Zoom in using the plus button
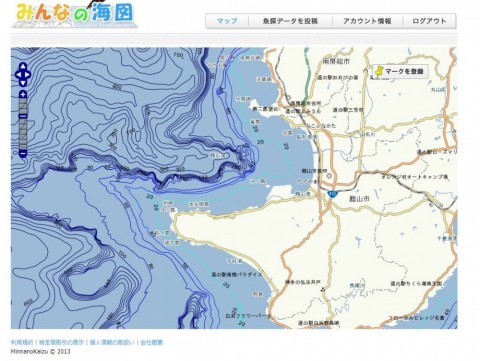The width and height of the screenshot is (480, 361). [x=23, y=94]
